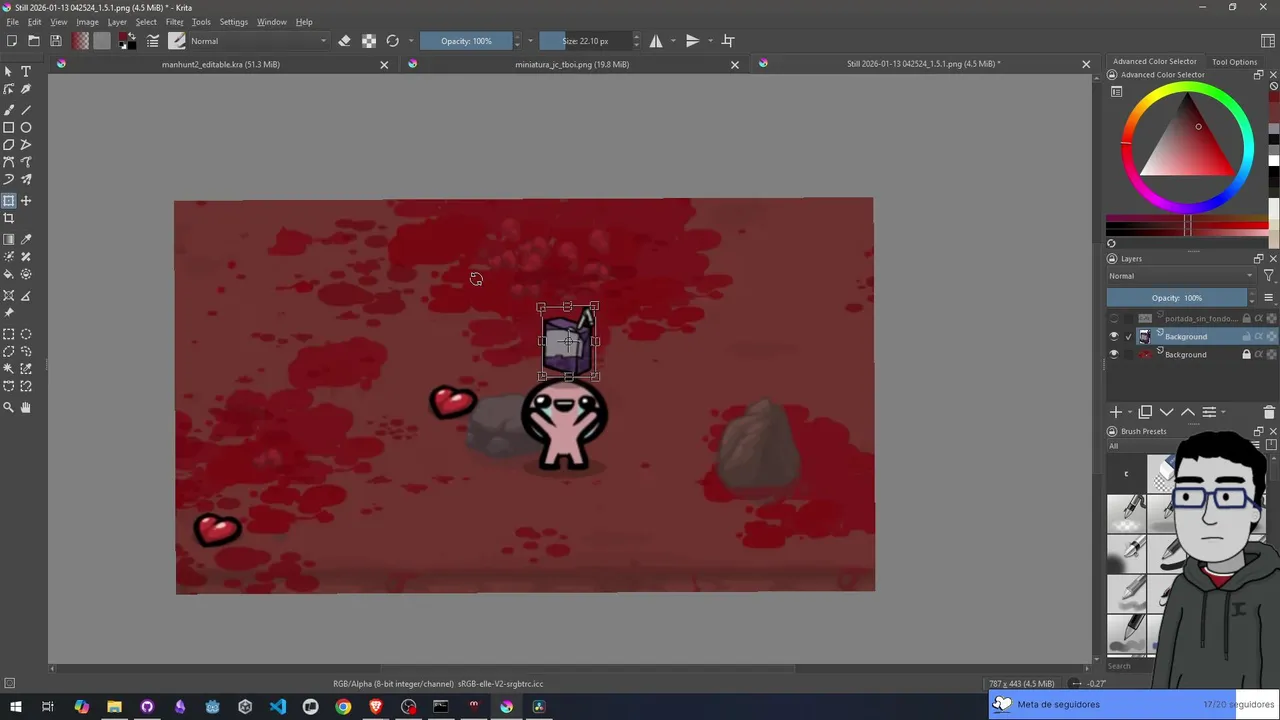
Task: Click the wrap-around crop toolbar icon
Action: 728,41
